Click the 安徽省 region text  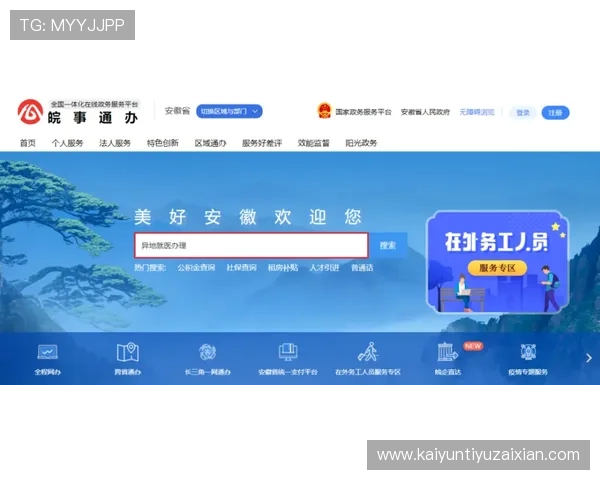click(177, 111)
